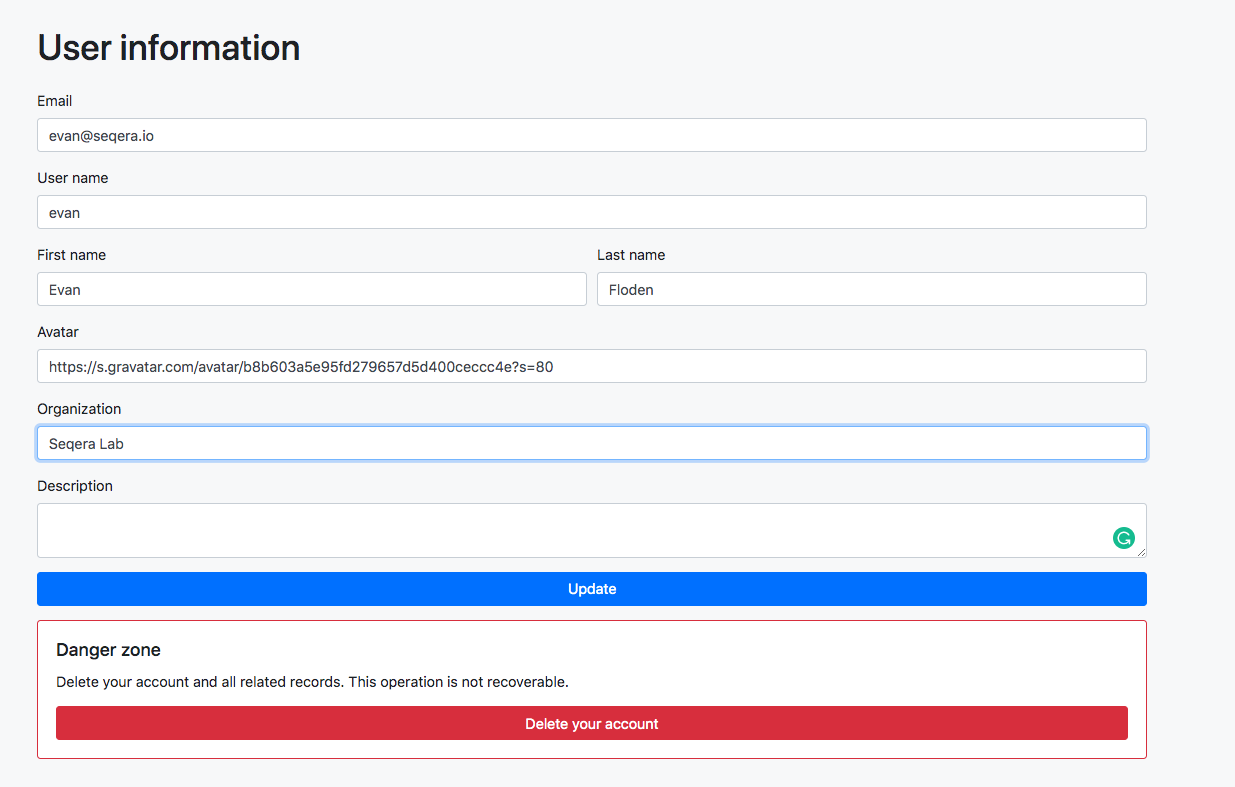Click the Last name input field
1235x787 pixels.
(871, 289)
